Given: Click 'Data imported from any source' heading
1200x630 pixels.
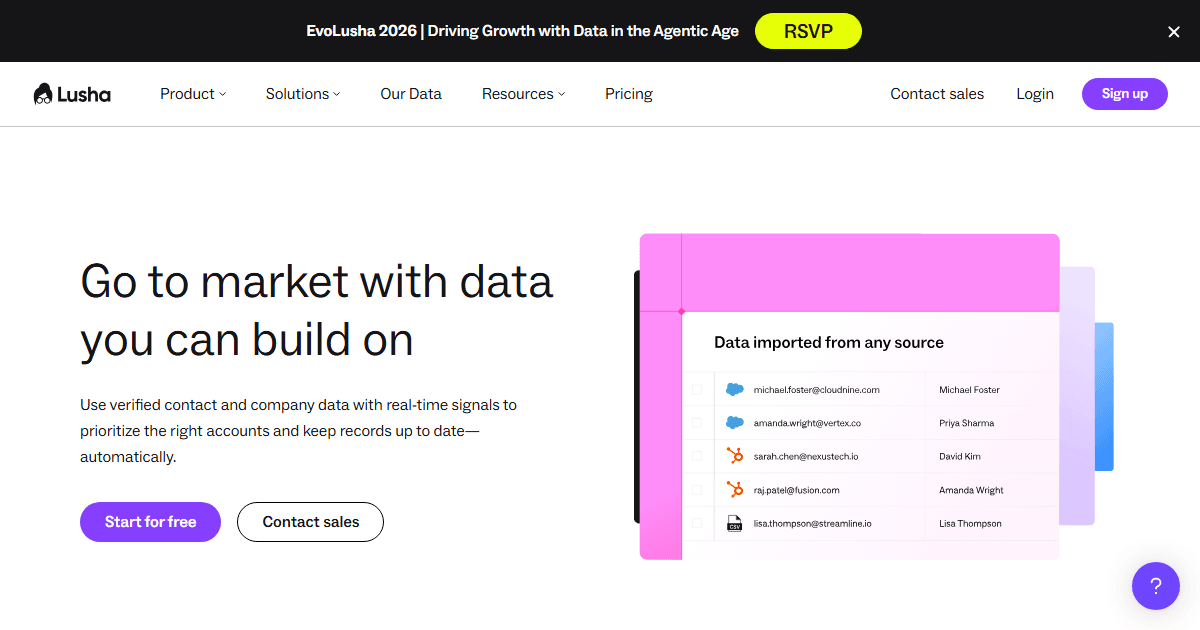Looking at the screenshot, I should coord(829,342).
